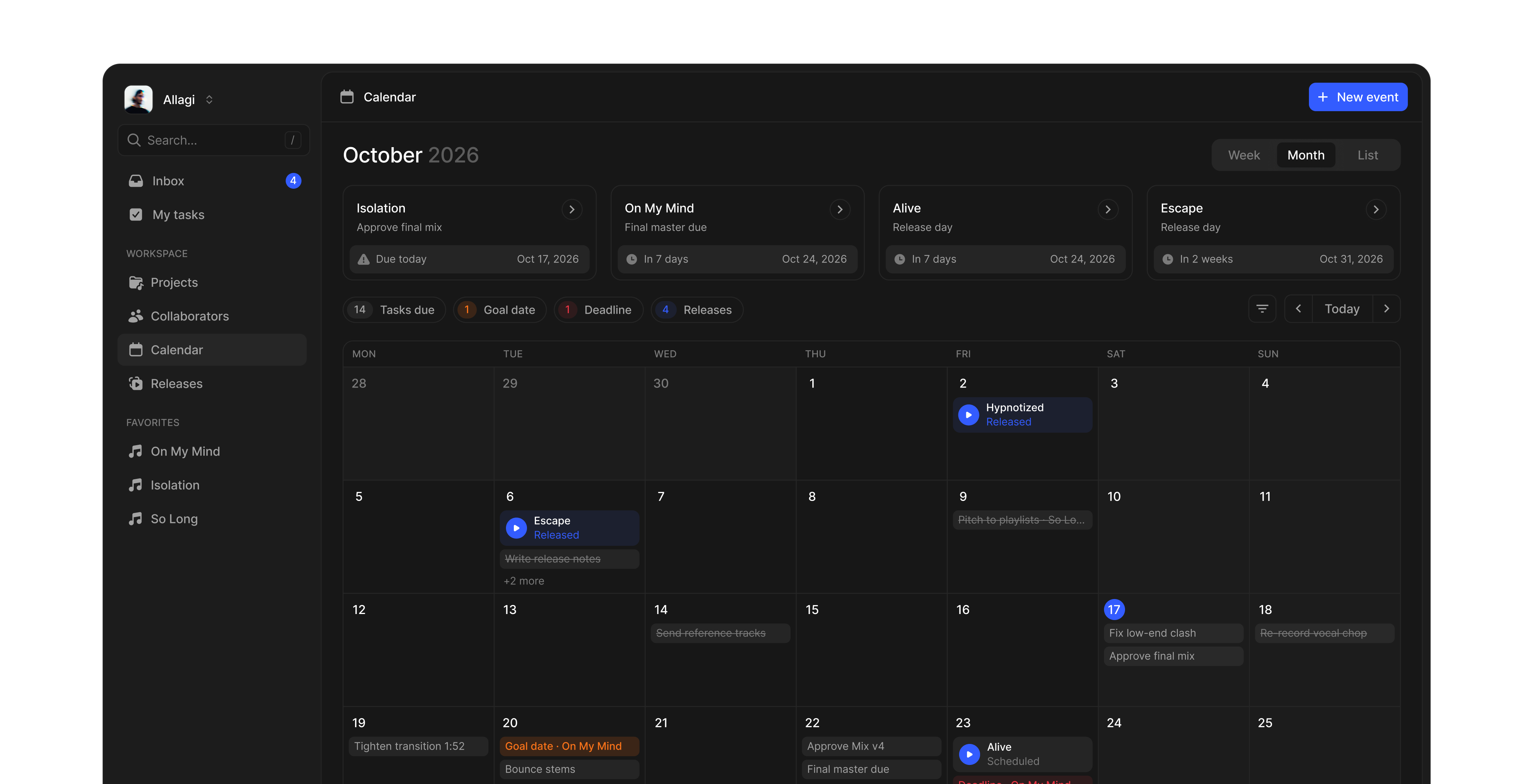Toggle the Releases filter chip
Screen dimensions: 1534x784
(x=697, y=310)
